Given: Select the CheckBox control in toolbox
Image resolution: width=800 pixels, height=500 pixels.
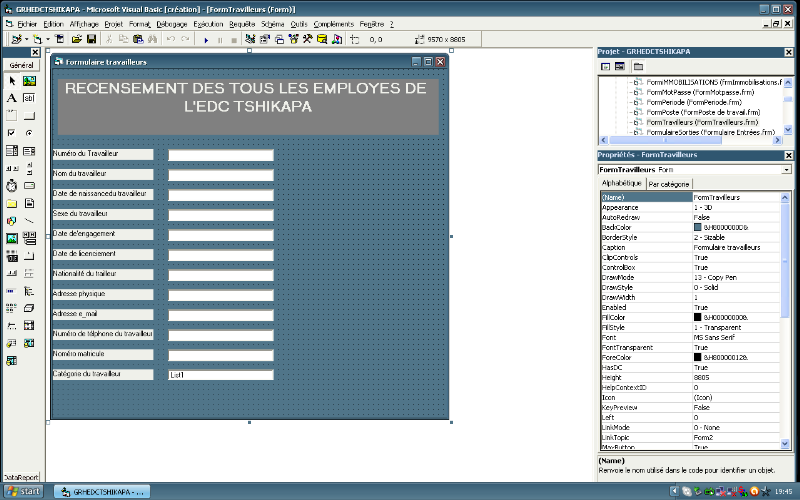Looking at the screenshot, I should pos(12,133).
